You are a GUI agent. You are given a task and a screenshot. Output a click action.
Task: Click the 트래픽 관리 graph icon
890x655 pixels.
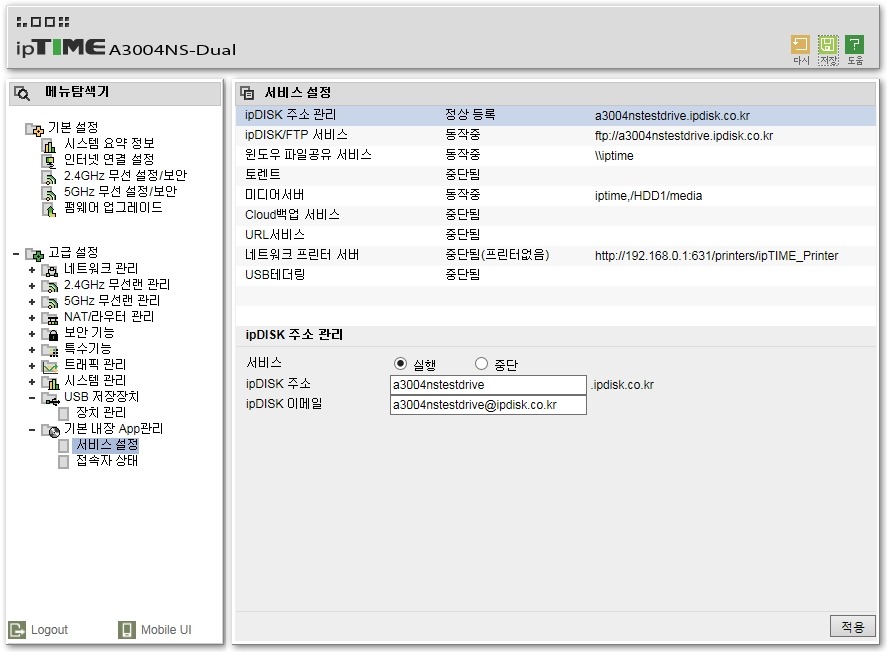pyautogui.click(x=50, y=366)
